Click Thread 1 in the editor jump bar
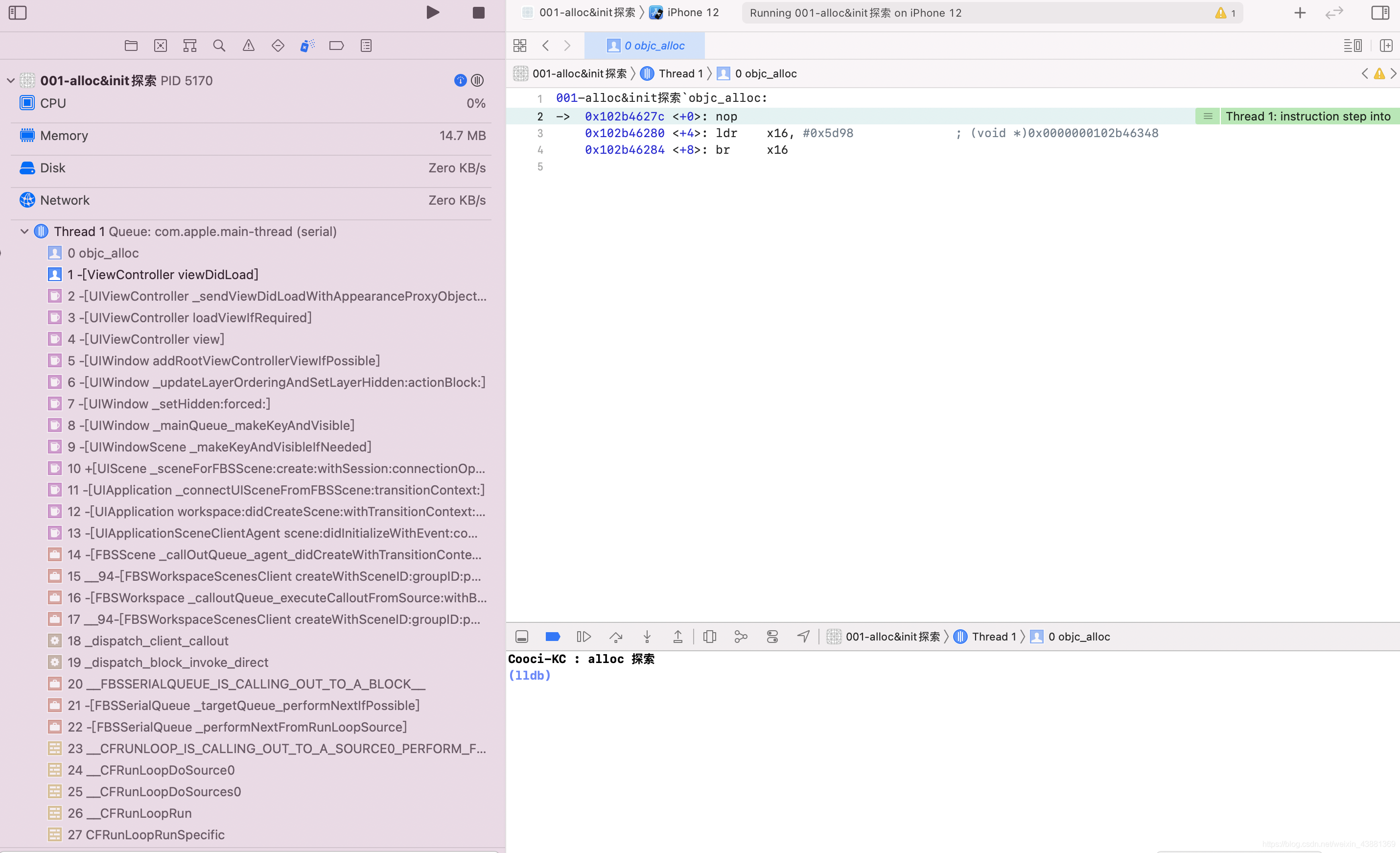Viewport: 1400px width, 853px height. pos(672,73)
